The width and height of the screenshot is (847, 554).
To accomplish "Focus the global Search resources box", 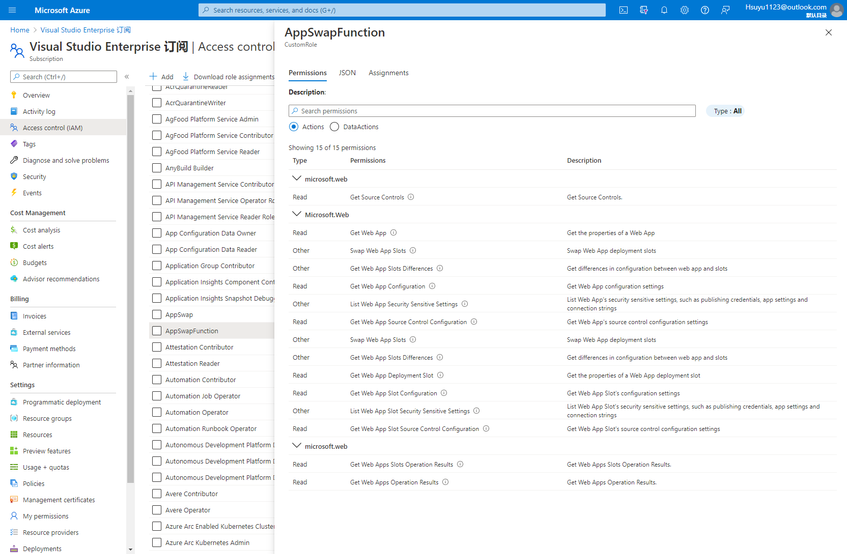I will pyautogui.click(x=402, y=10).
